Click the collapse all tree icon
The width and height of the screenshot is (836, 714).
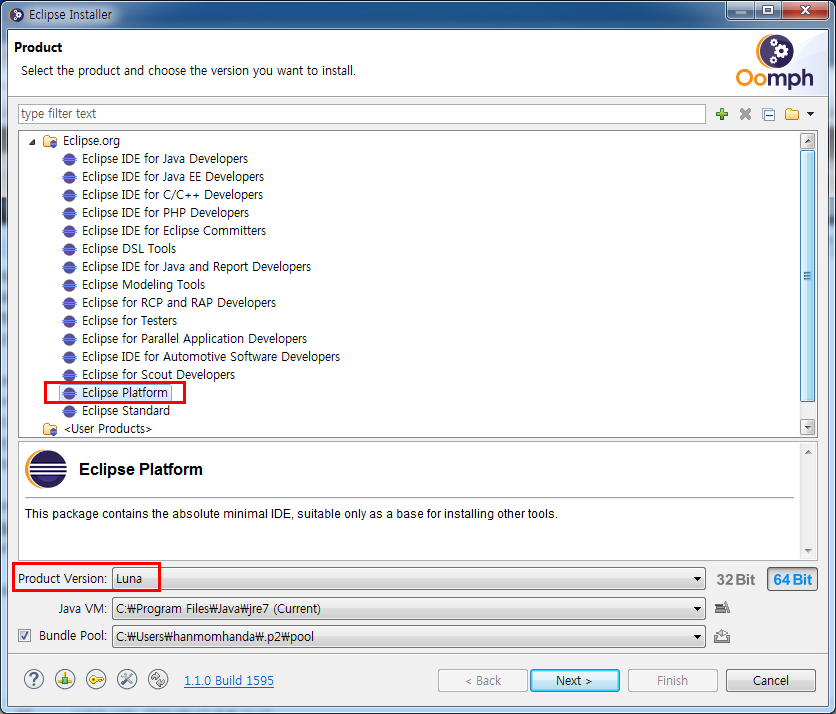pyautogui.click(x=768, y=114)
